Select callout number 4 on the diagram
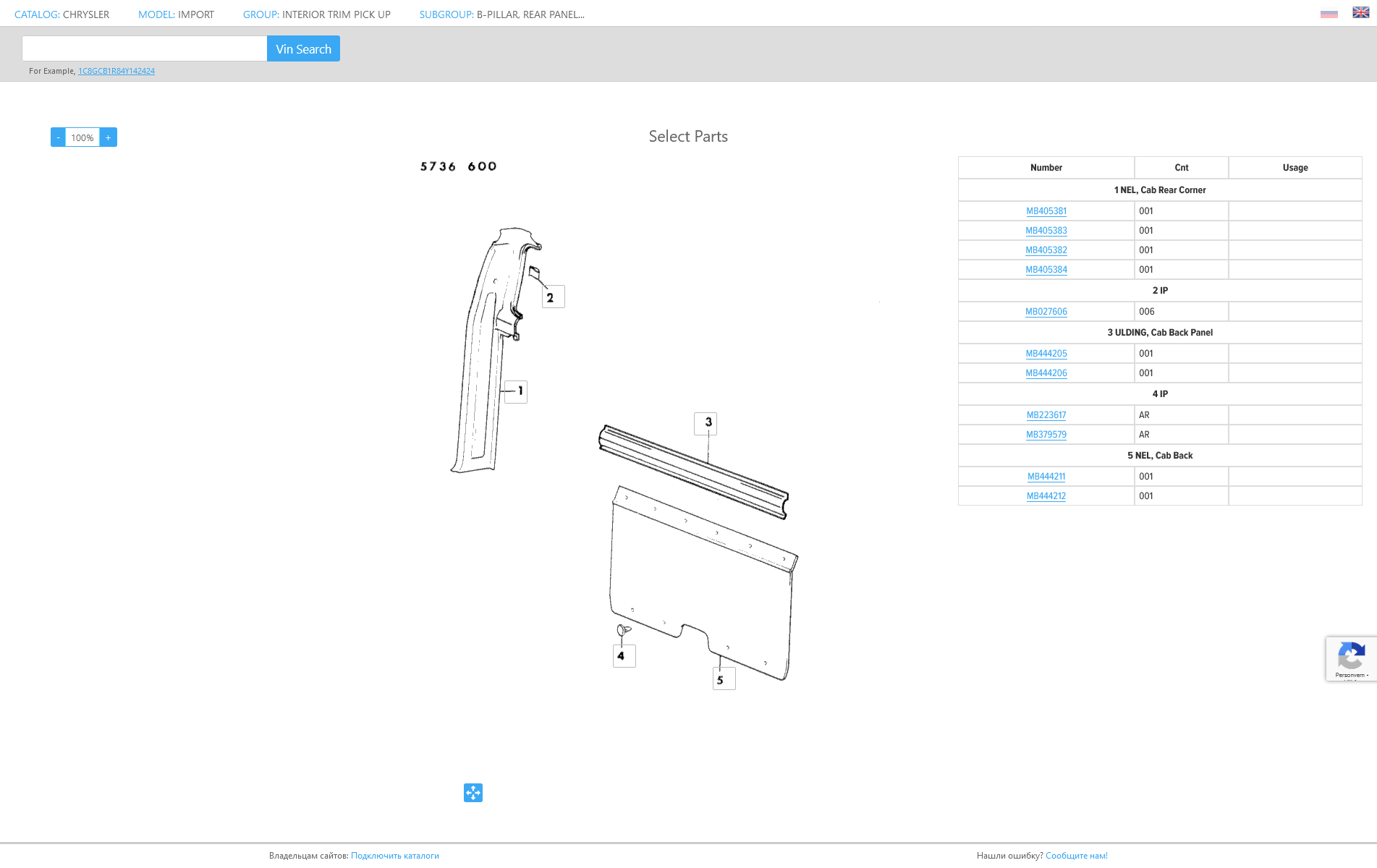Viewport: 1377px width, 868px height. point(624,656)
